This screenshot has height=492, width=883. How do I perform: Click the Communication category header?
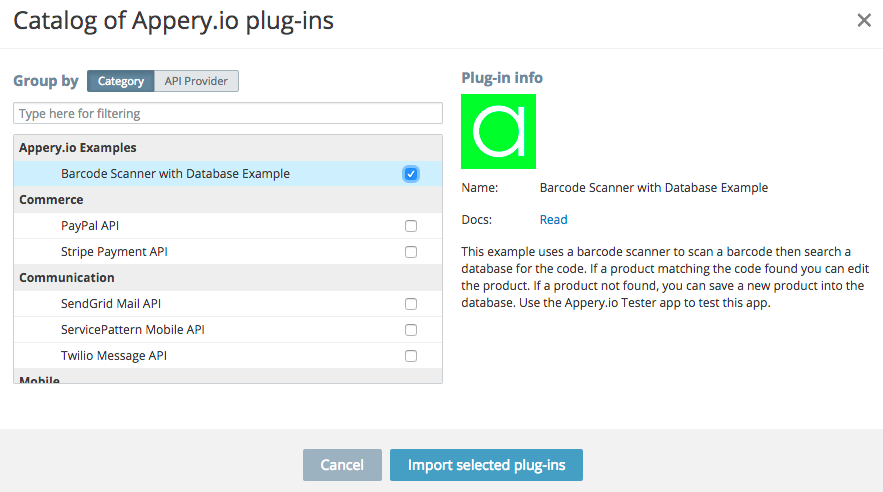coord(66,278)
